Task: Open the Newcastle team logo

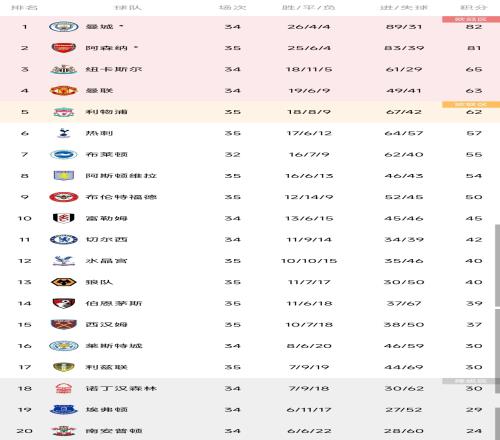Action: (64, 69)
